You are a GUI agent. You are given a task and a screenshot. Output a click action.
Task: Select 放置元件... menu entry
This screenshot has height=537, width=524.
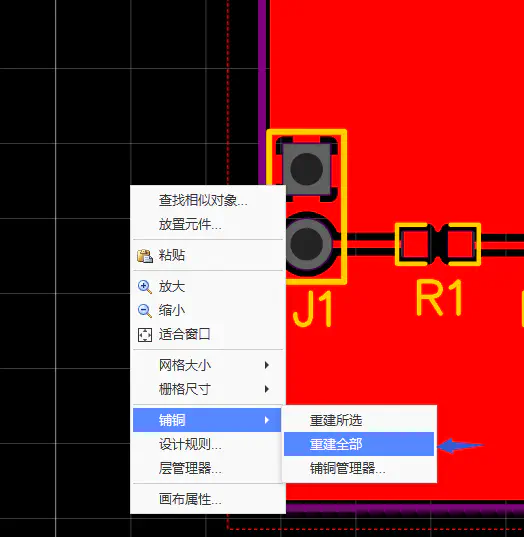(208, 224)
